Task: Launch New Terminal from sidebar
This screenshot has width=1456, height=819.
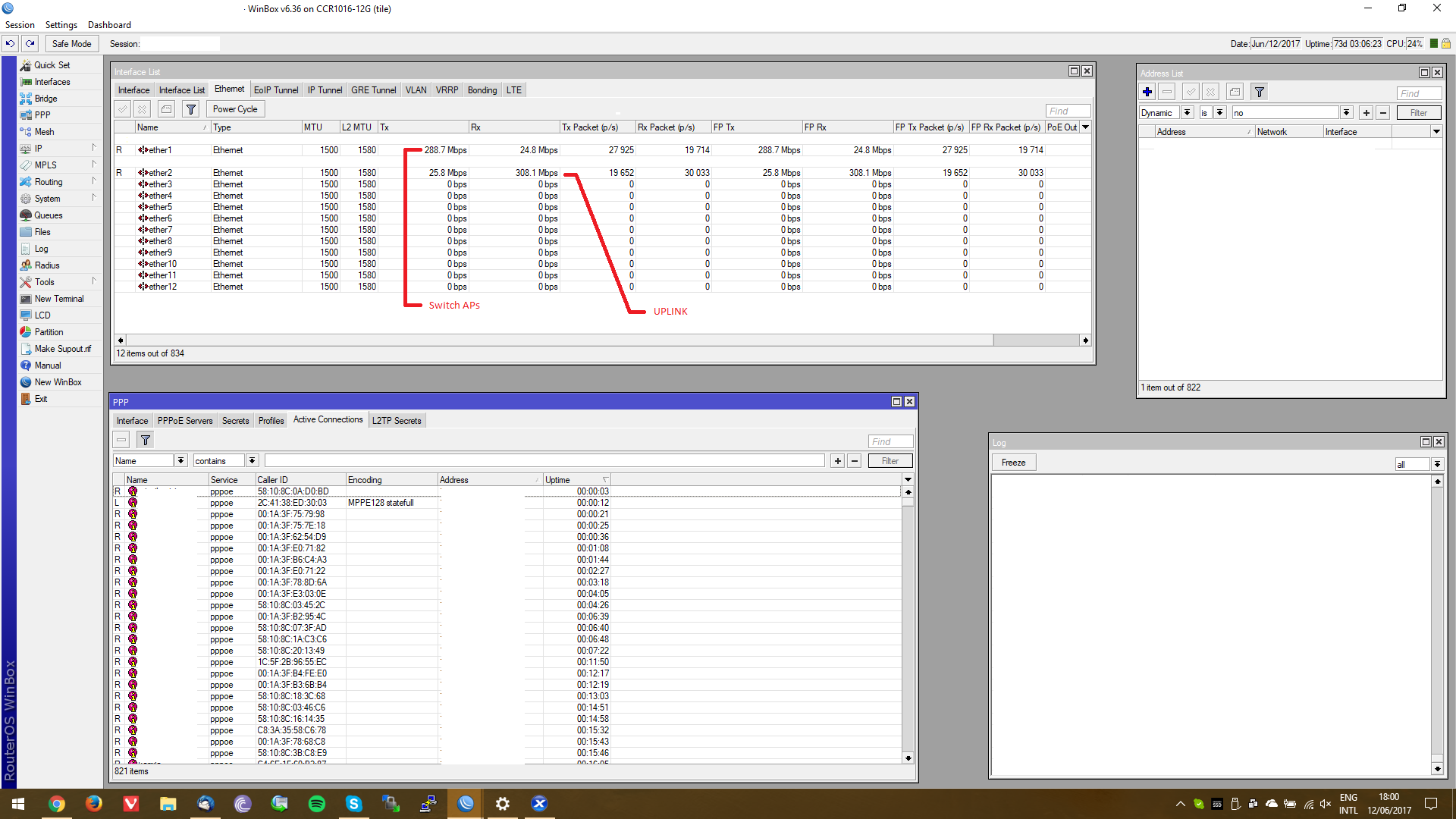Action: pos(58,299)
